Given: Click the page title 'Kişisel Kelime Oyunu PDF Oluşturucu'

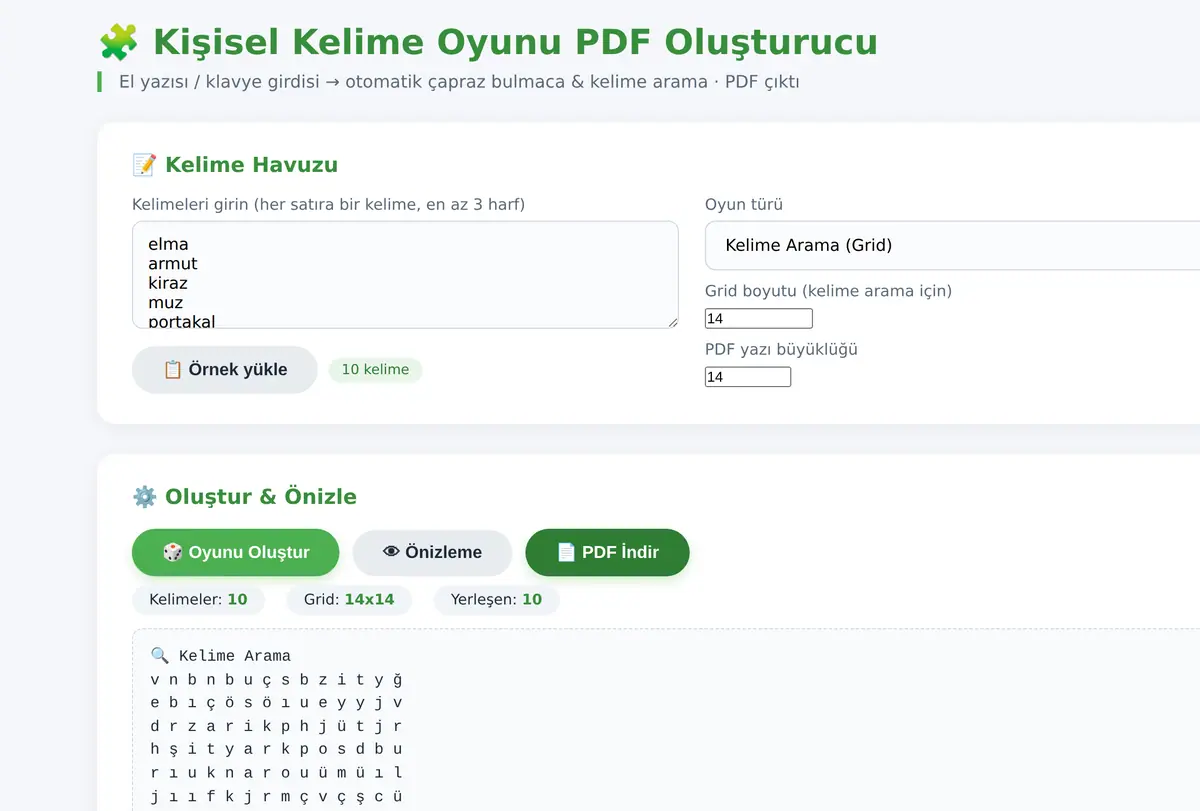Looking at the screenshot, I should 515,43.
